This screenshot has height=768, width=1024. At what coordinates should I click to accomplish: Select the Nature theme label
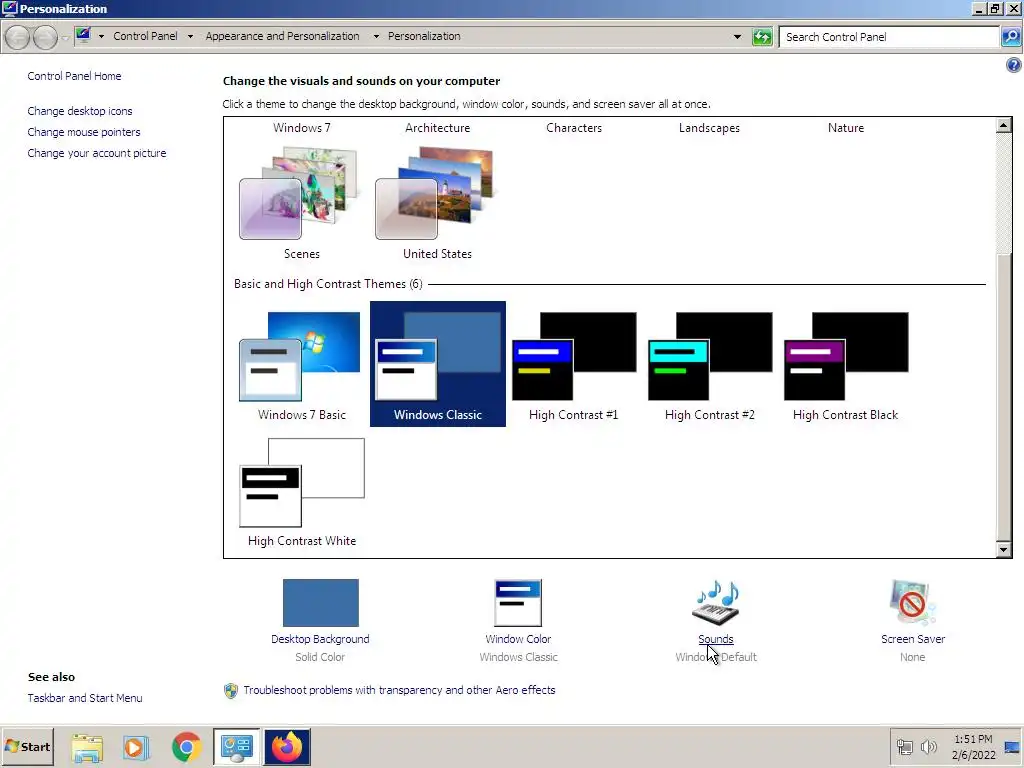[846, 128]
